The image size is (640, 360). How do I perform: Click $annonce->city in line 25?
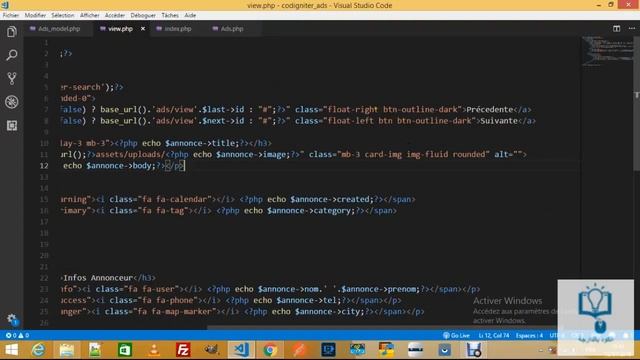[x=329, y=311]
